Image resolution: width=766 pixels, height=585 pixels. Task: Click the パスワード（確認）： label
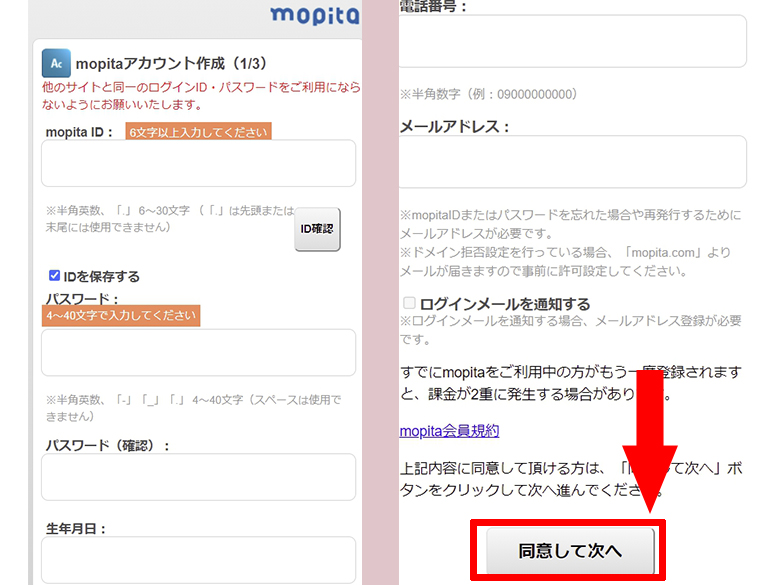tap(107, 446)
